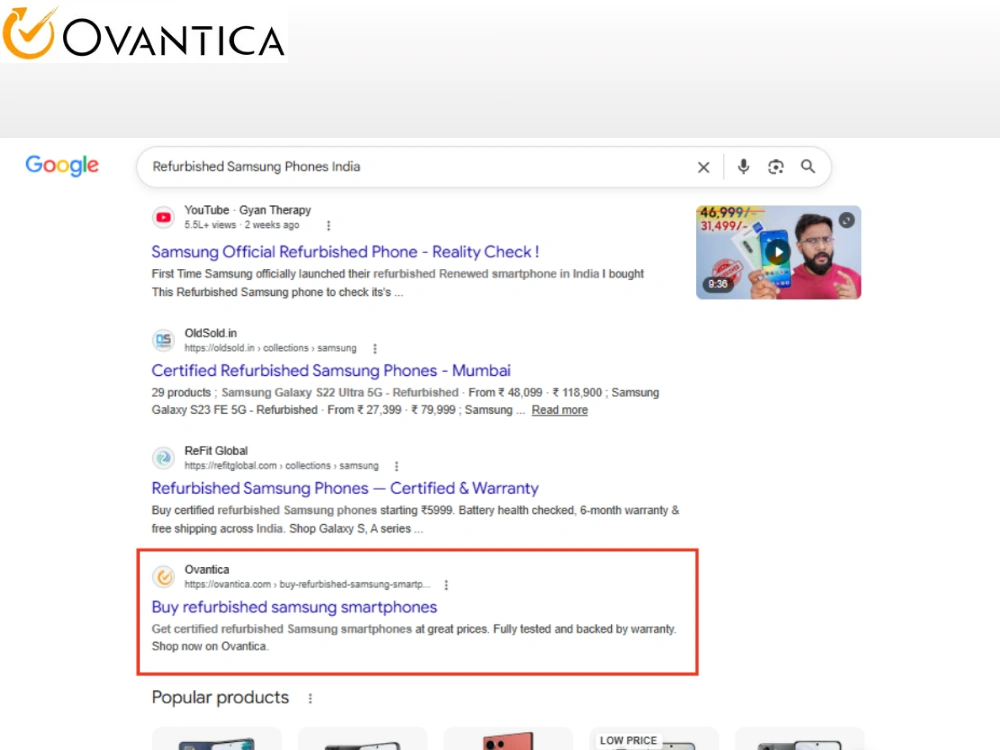Click the Google logo
This screenshot has height=750, width=1000.
(62, 165)
